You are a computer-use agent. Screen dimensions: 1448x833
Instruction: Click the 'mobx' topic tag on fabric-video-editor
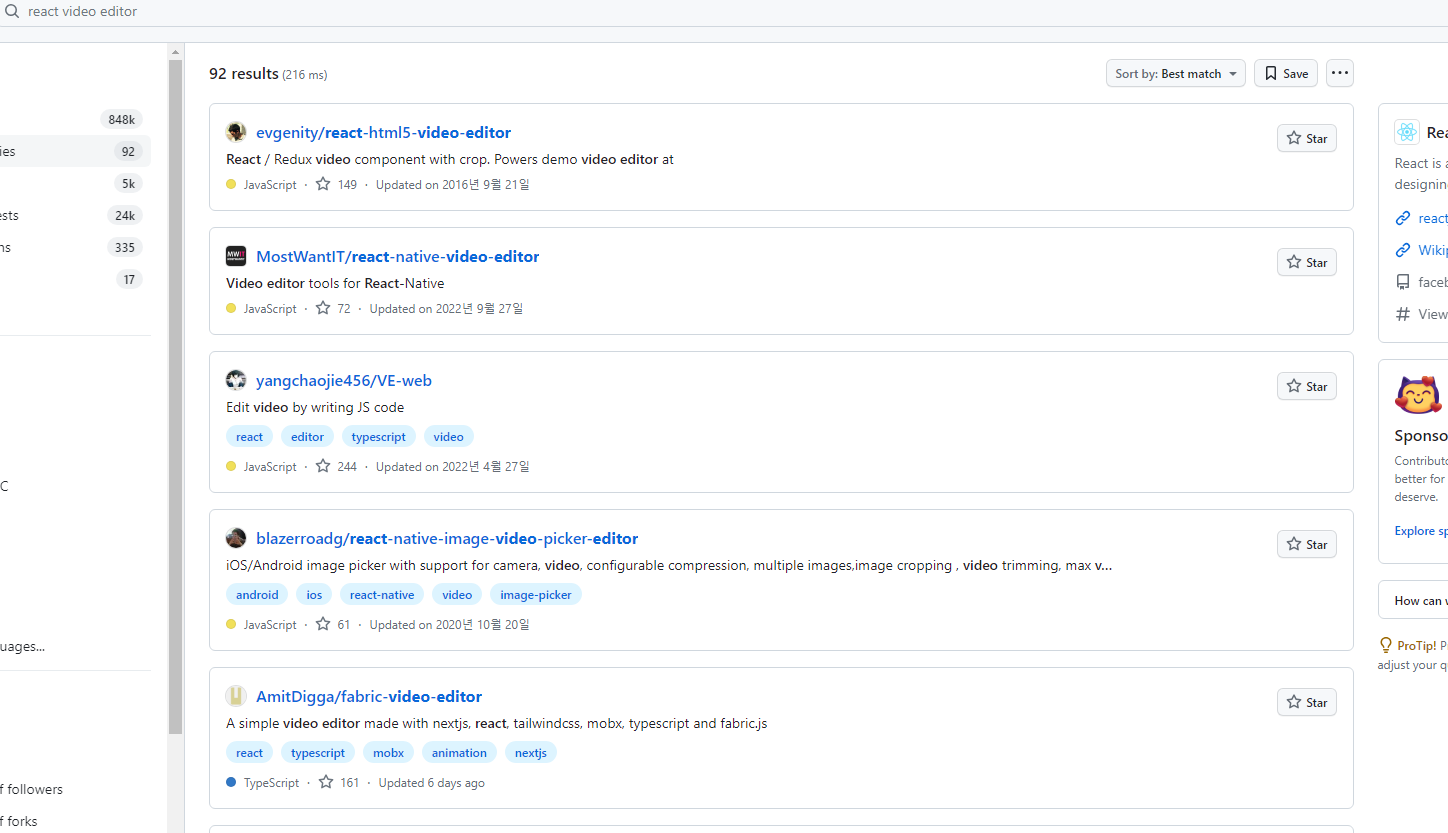click(x=388, y=753)
